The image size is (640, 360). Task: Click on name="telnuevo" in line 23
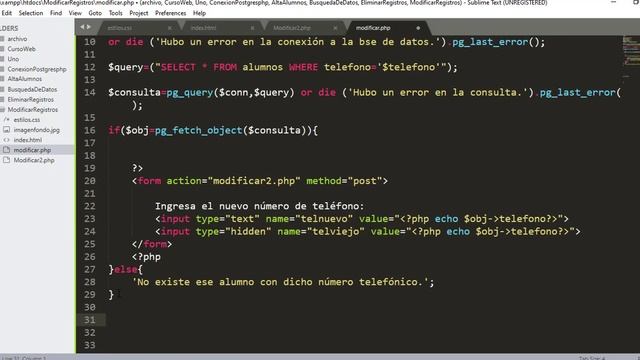pos(309,219)
